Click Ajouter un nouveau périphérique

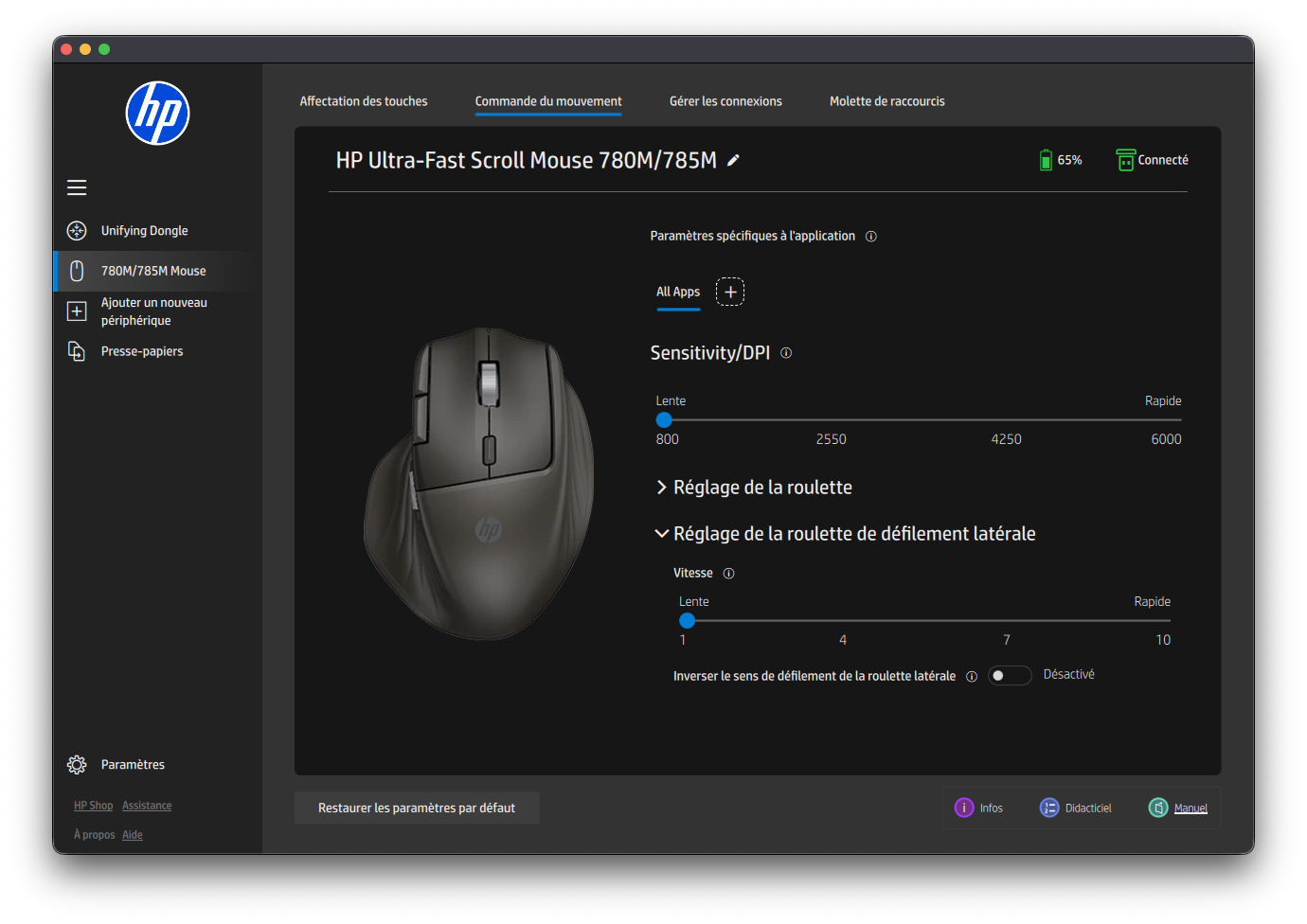(x=152, y=311)
